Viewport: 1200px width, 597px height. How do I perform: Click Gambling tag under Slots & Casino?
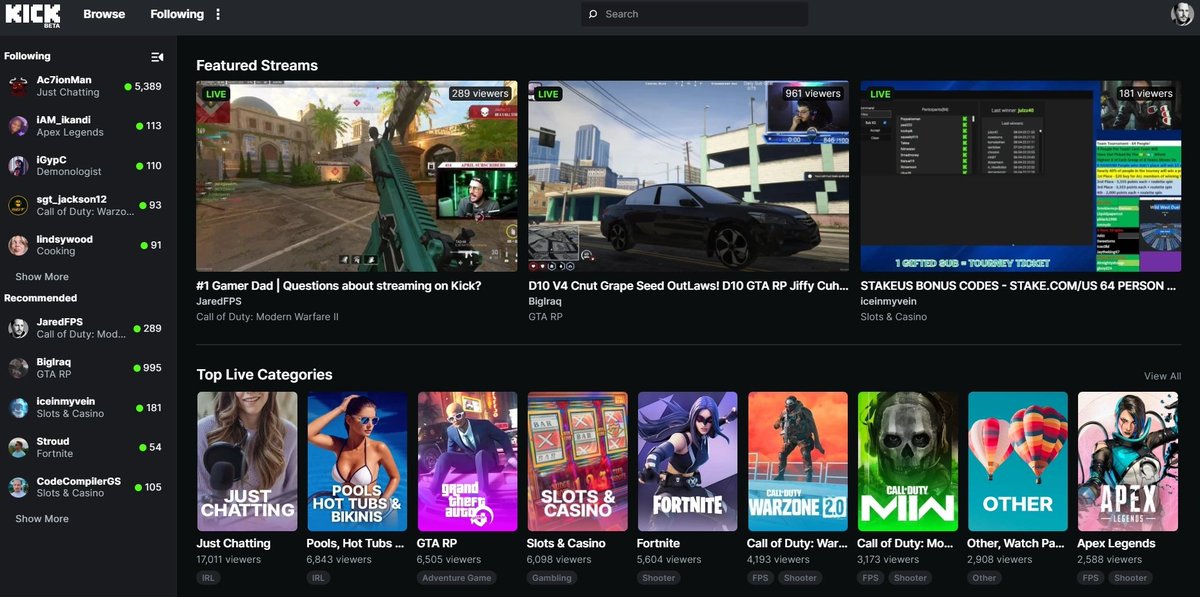click(552, 578)
